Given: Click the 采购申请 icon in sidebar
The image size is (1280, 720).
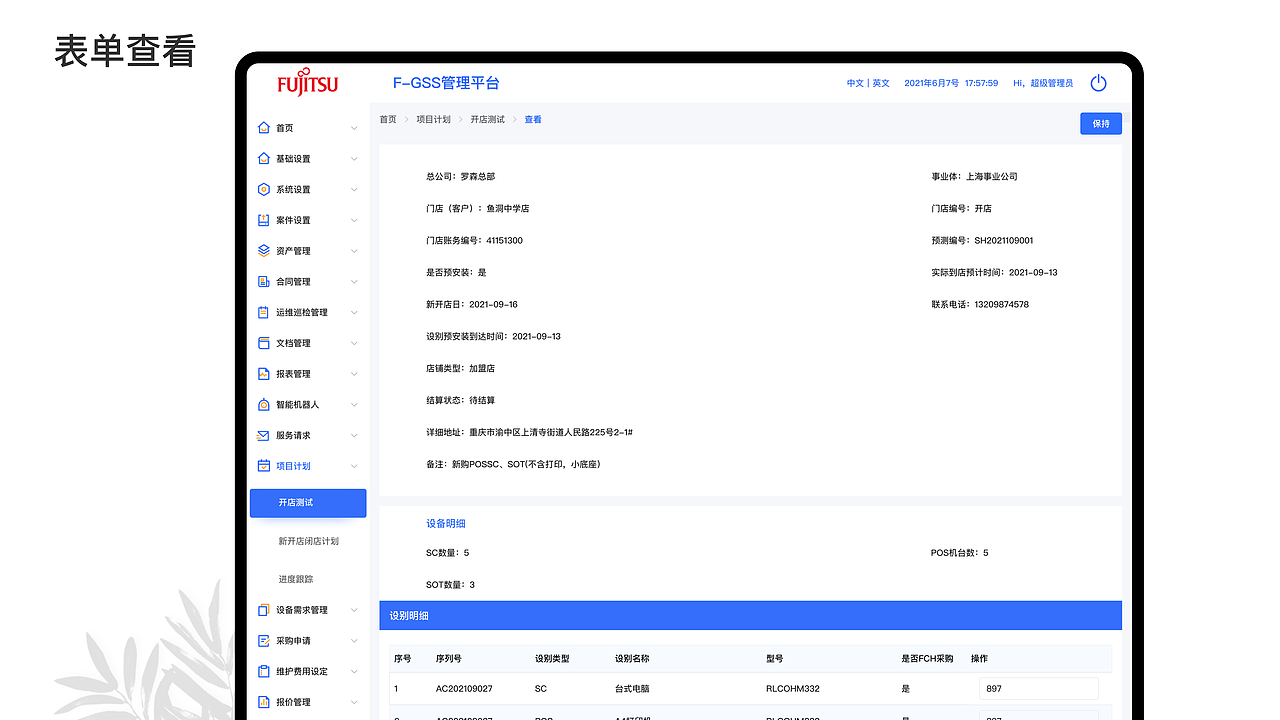Looking at the screenshot, I should (x=262, y=640).
